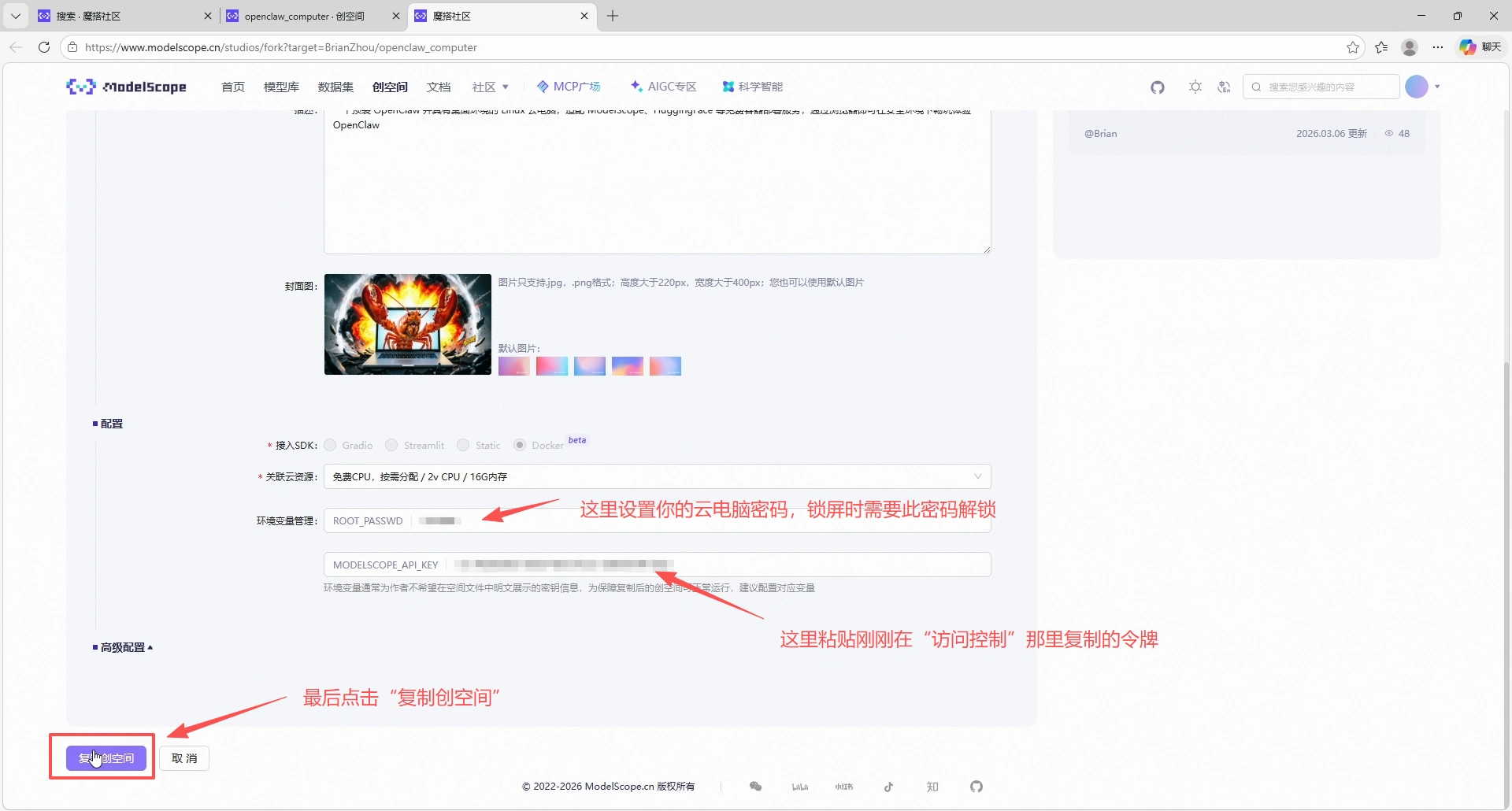Open 文档 in the navigation
This screenshot has height=811, width=1512.
tap(439, 87)
